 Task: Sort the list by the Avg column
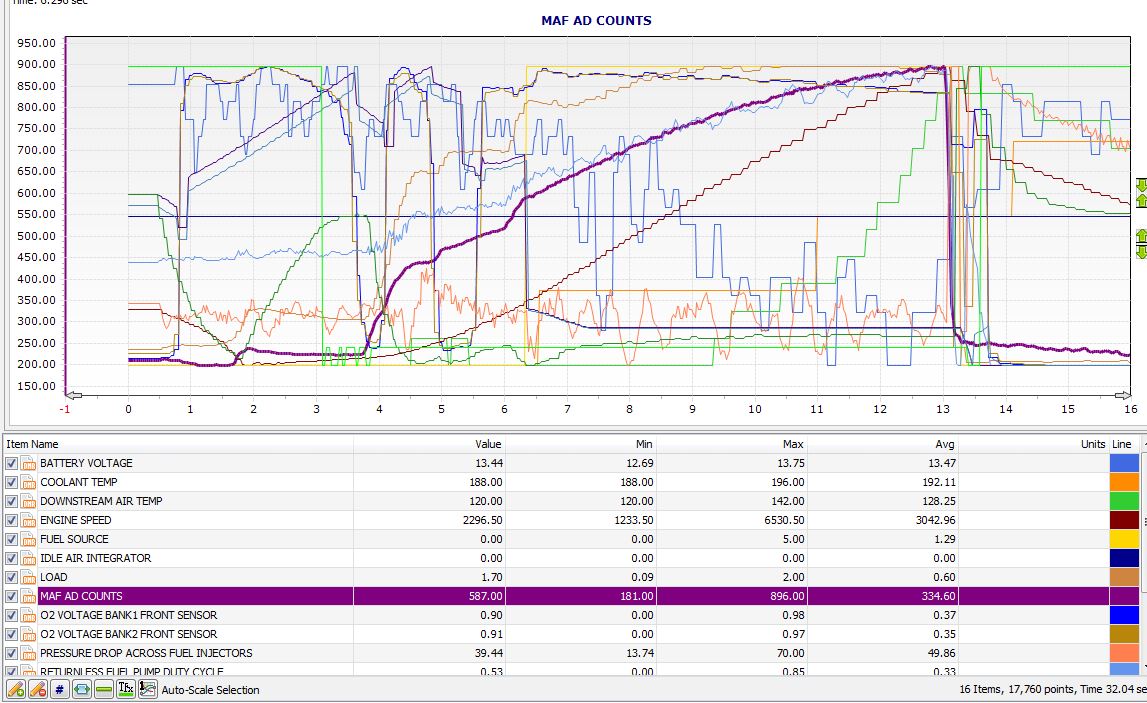pos(883,444)
